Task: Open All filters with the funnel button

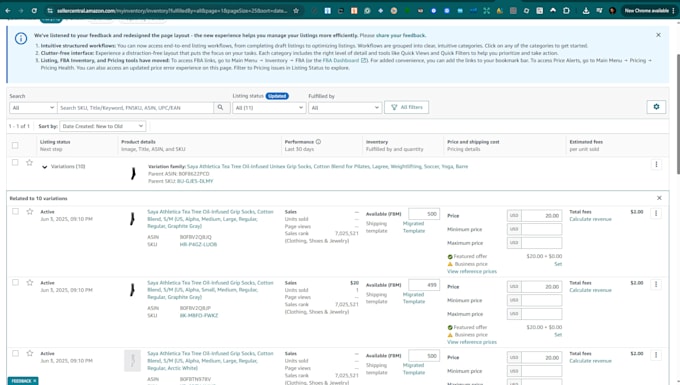Action: click(x=406, y=107)
